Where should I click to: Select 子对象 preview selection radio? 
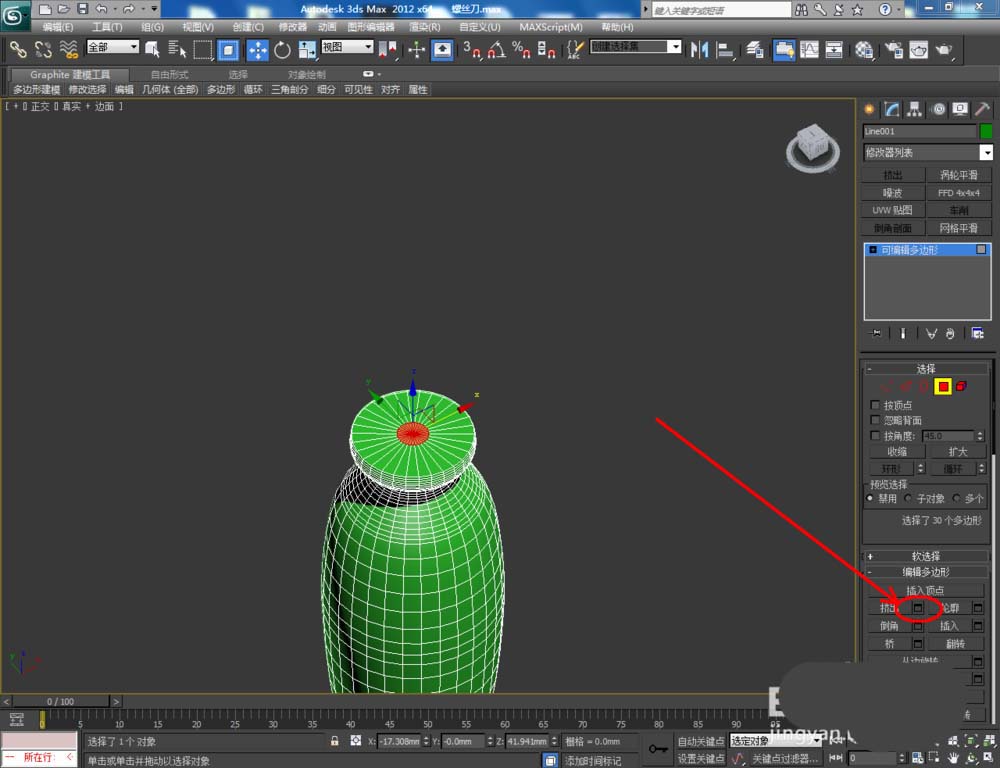point(908,498)
